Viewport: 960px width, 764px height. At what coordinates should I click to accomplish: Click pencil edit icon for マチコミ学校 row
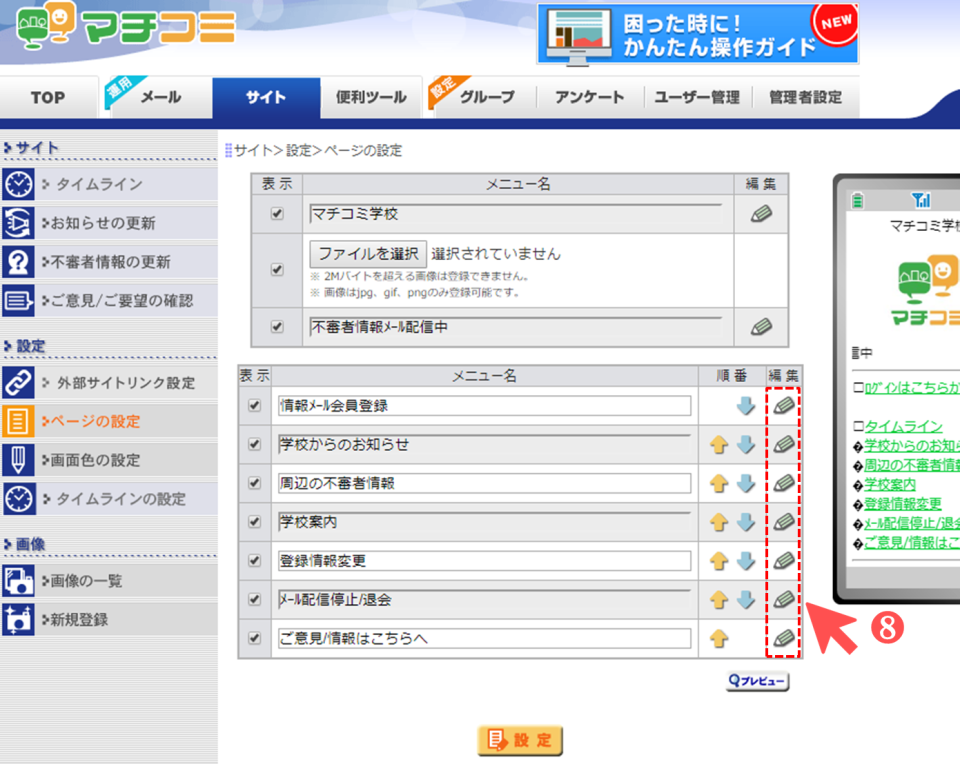click(760, 214)
